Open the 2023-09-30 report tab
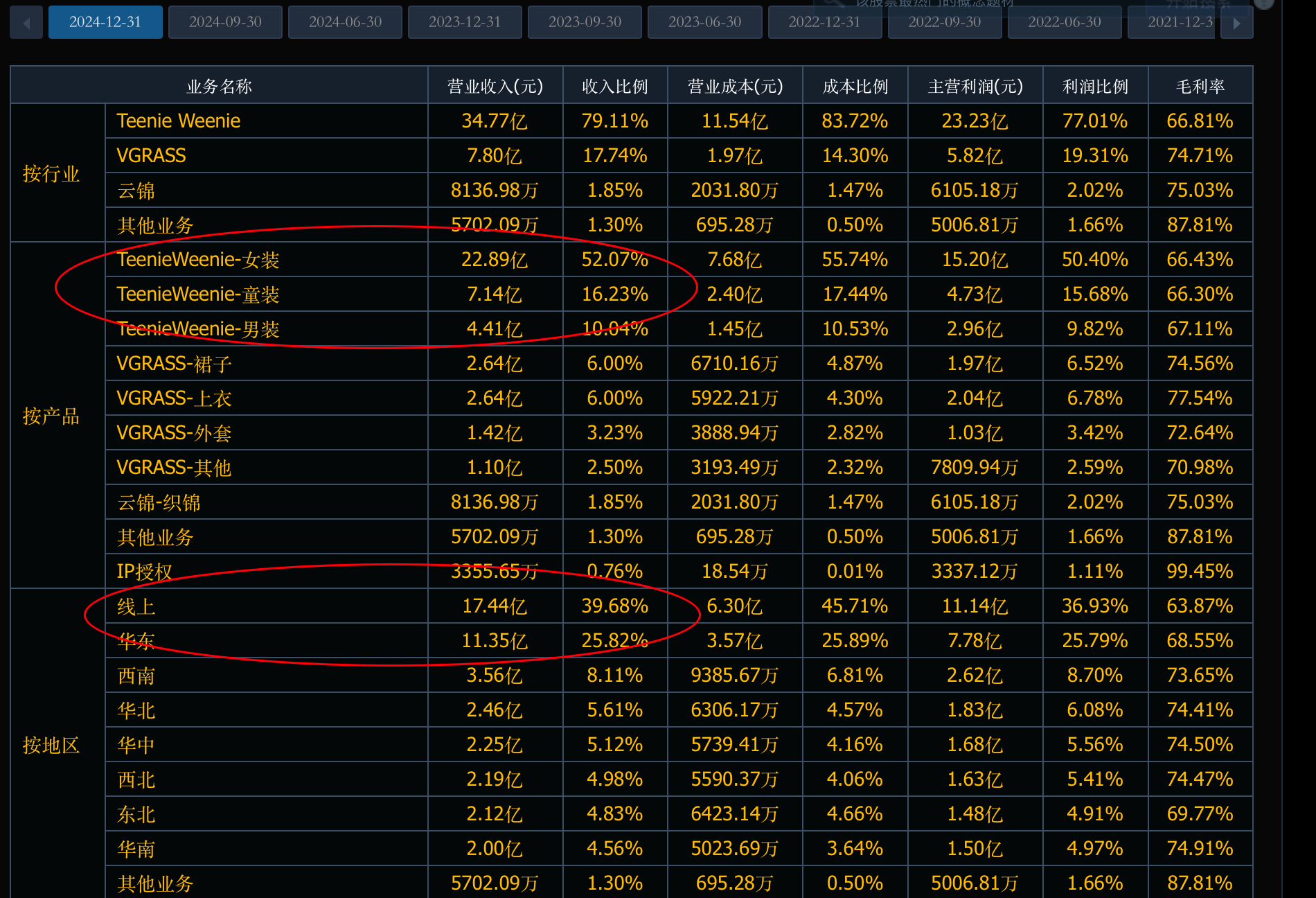The height and width of the screenshot is (898, 1316). 585,22
